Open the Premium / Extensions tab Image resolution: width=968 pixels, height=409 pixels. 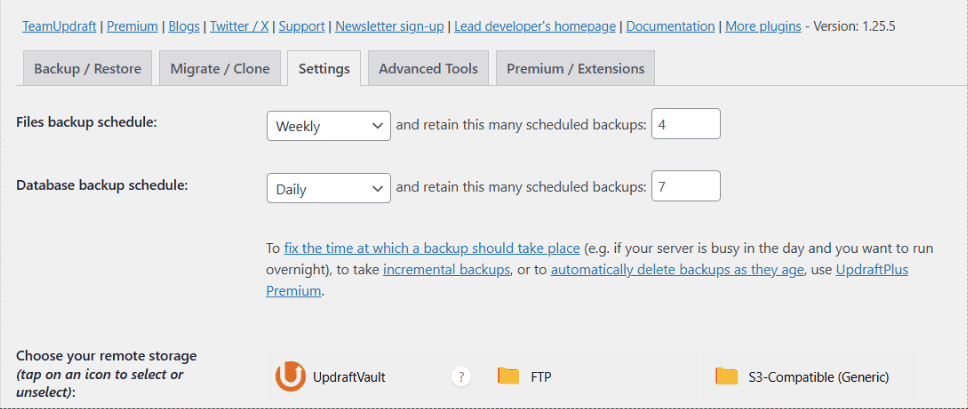[x=575, y=68]
